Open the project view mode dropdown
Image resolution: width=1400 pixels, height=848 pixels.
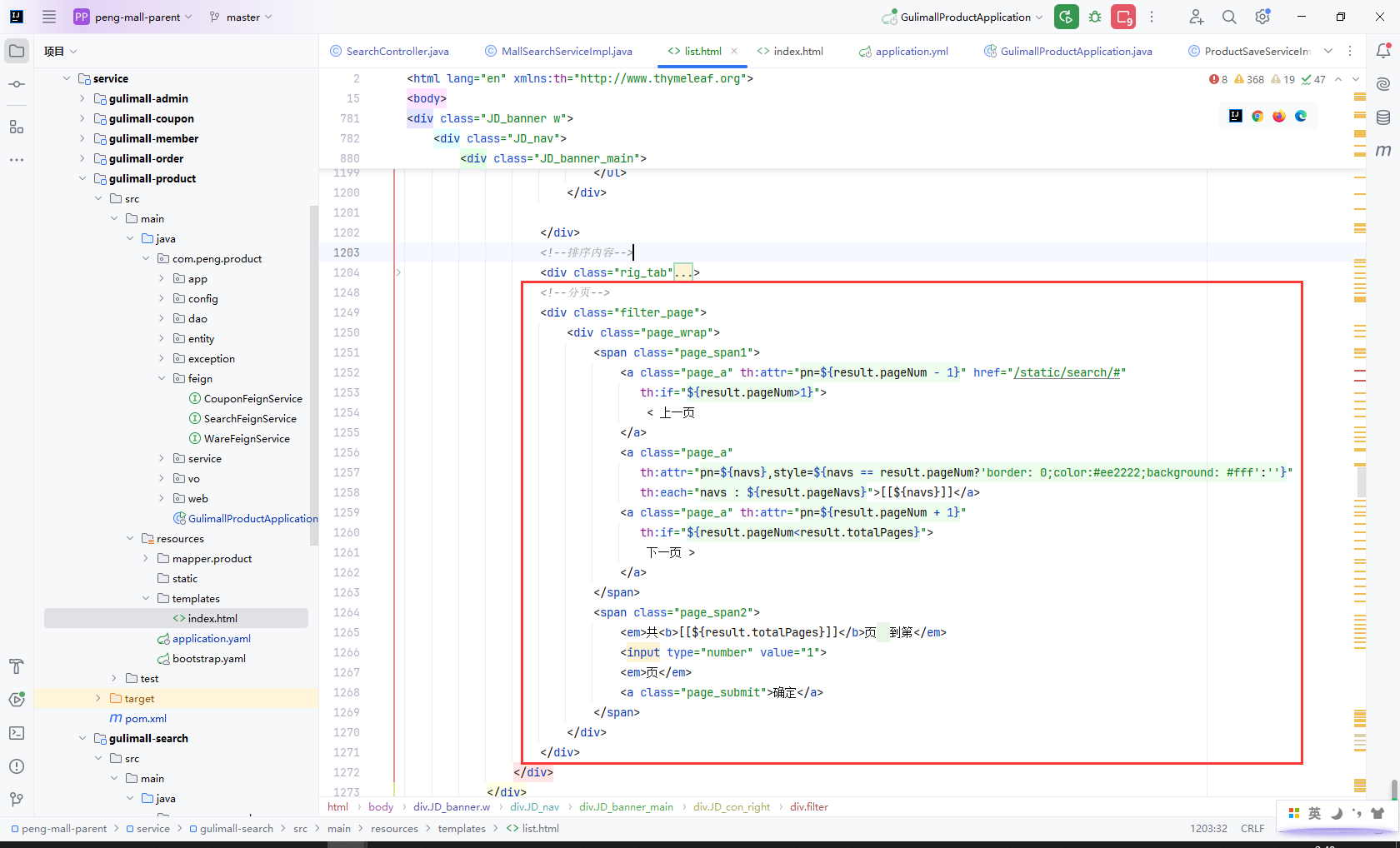pyautogui.click(x=60, y=51)
